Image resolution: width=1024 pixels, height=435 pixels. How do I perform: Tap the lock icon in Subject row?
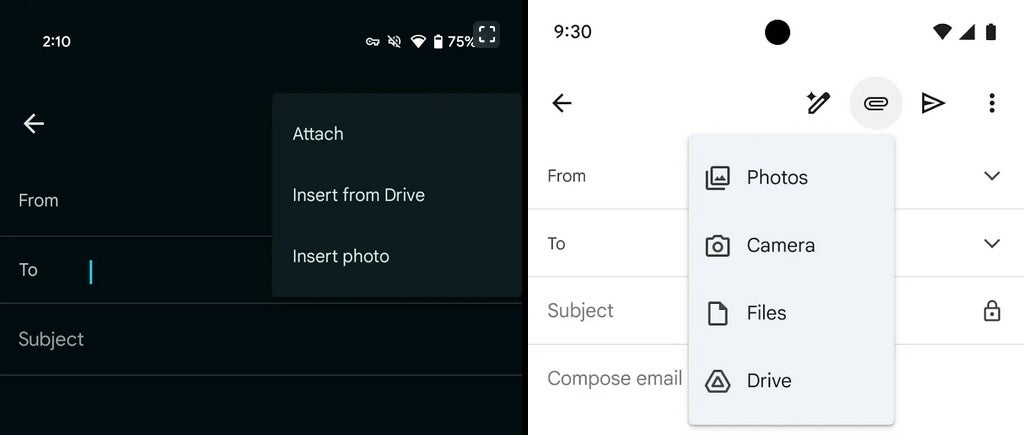coord(991,311)
